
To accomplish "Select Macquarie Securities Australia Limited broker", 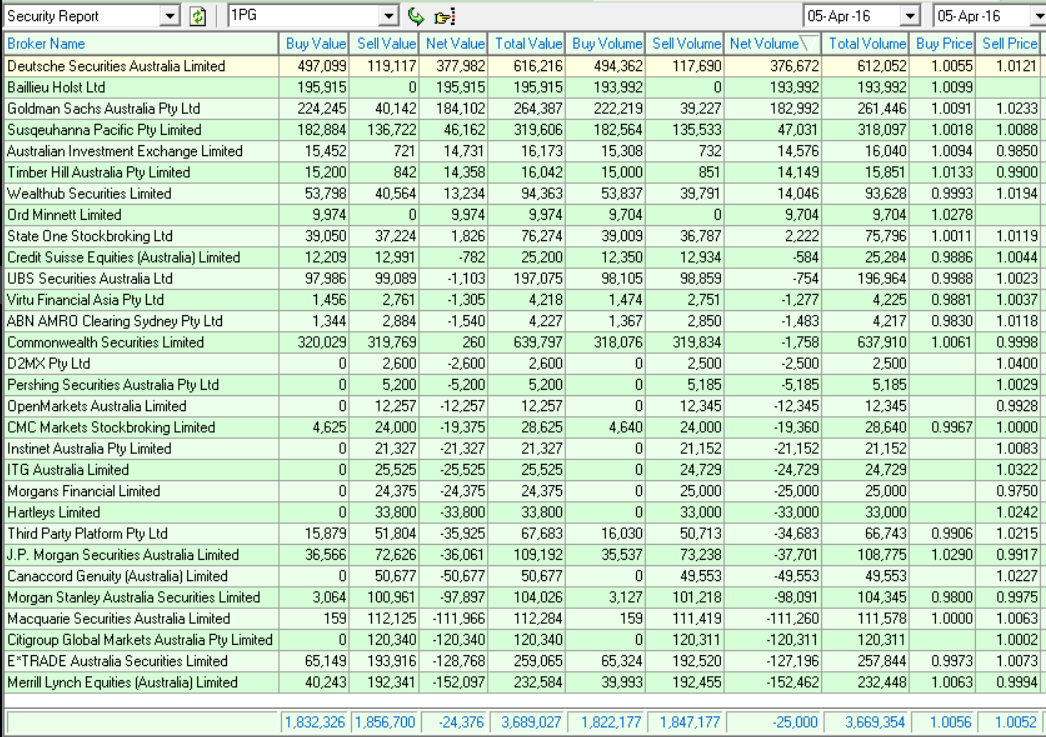I will (x=119, y=621).
